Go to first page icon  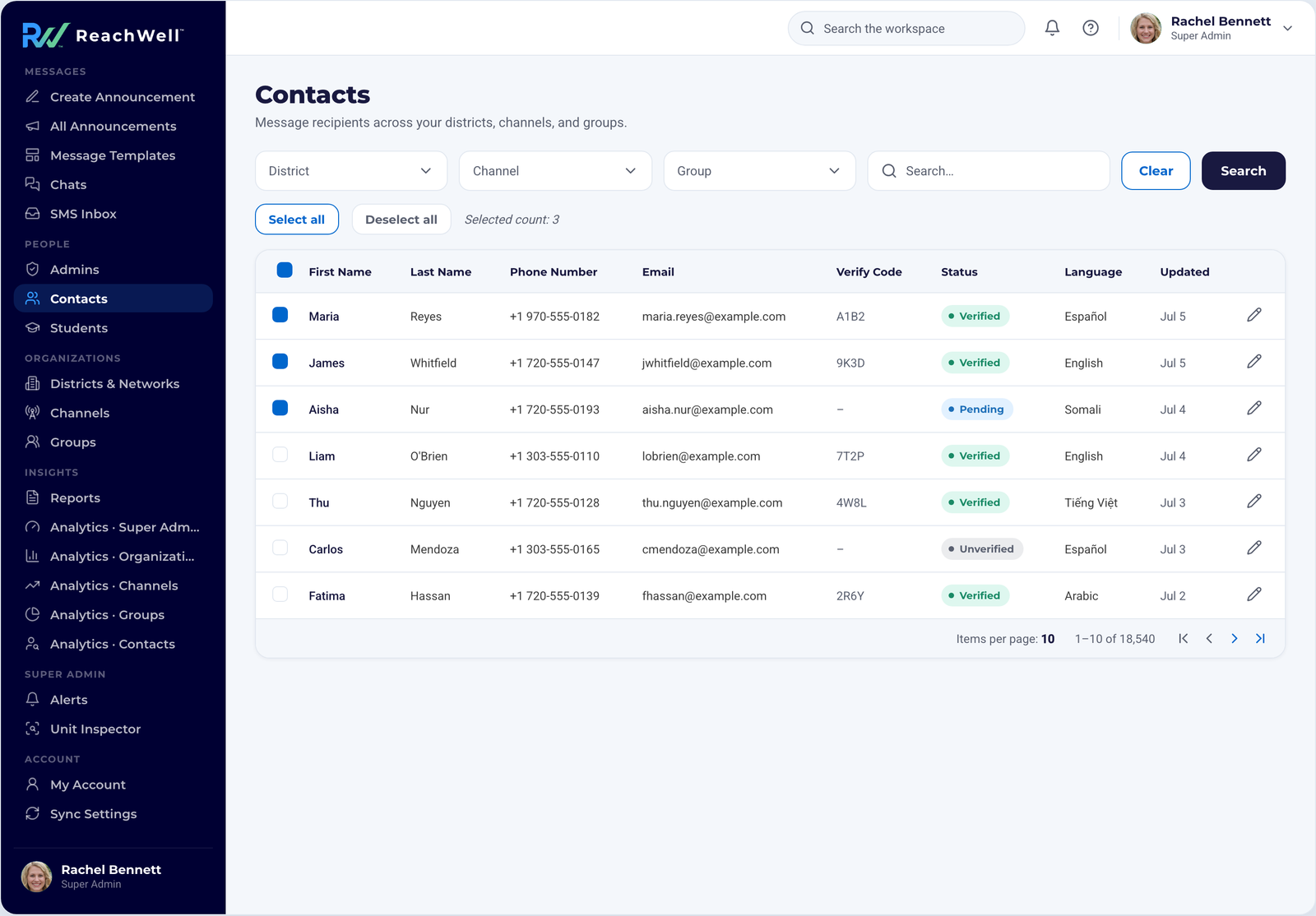[1184, 639]
